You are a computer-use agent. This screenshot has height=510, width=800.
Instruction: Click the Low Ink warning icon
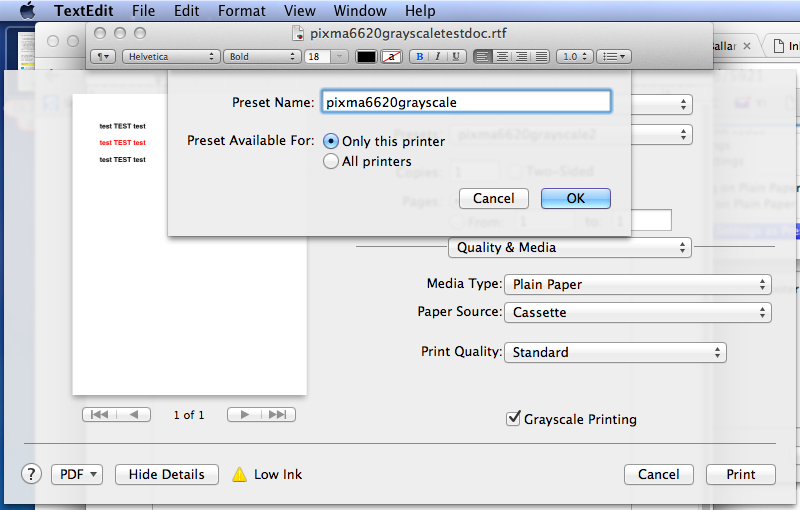point(239,475)
